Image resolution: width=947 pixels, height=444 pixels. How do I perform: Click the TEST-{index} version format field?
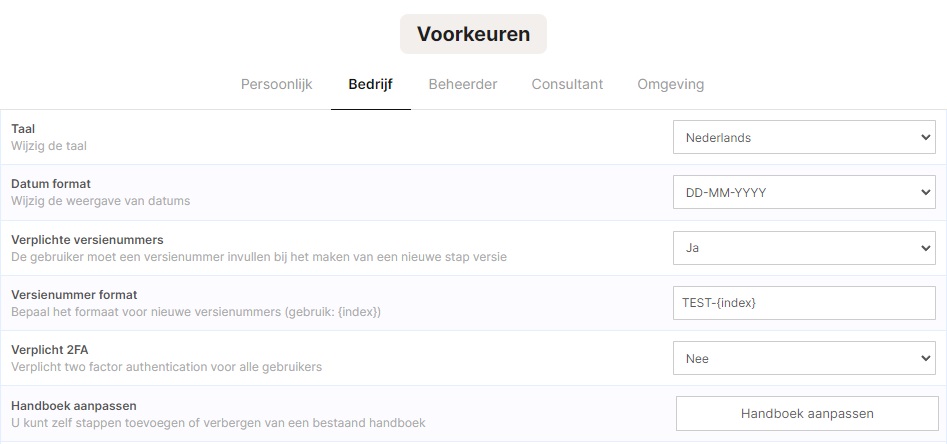pos(804,303)
